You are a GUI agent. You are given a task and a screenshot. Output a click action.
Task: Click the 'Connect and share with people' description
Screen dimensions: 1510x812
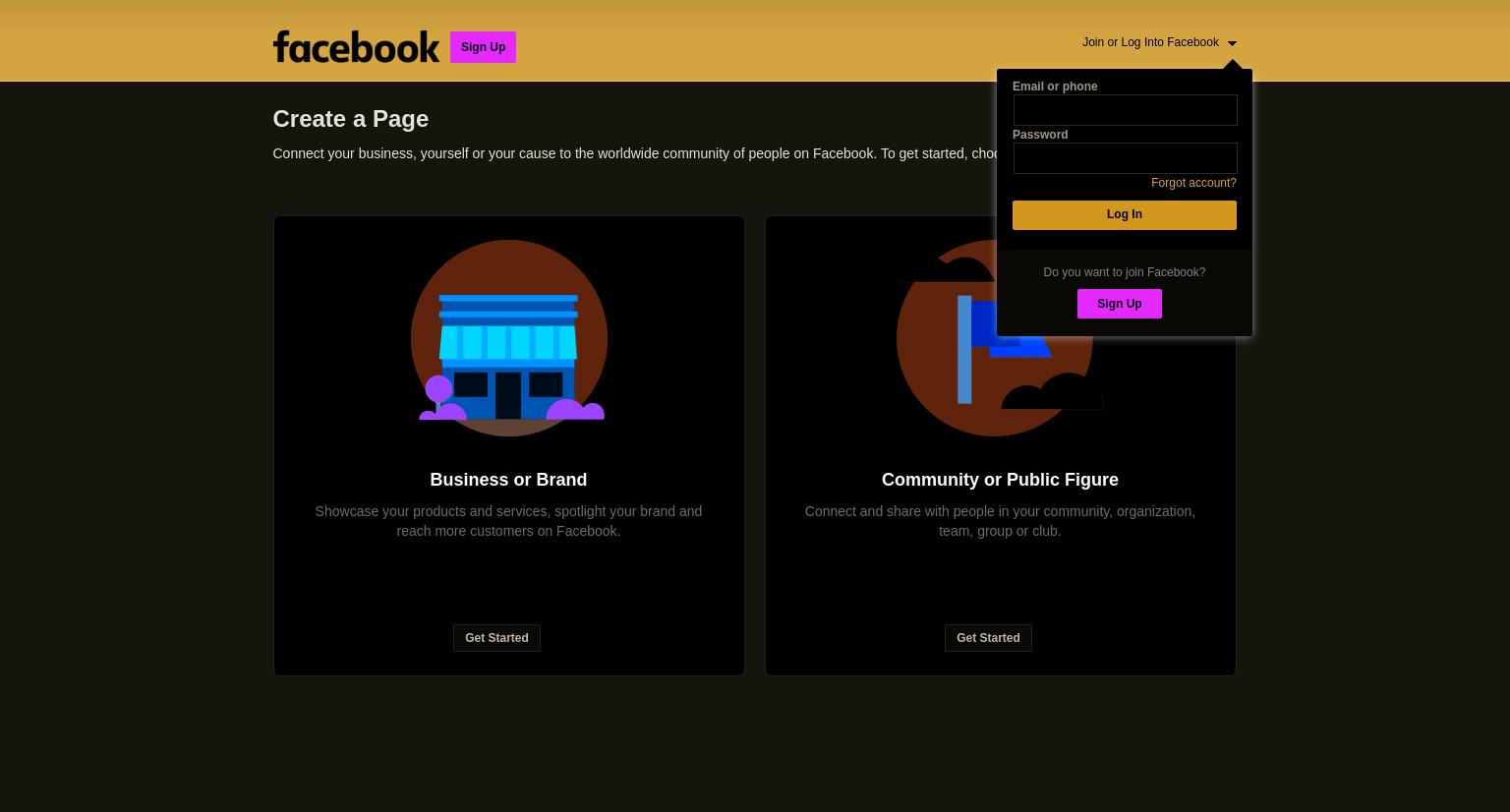tap(1000, 521)
